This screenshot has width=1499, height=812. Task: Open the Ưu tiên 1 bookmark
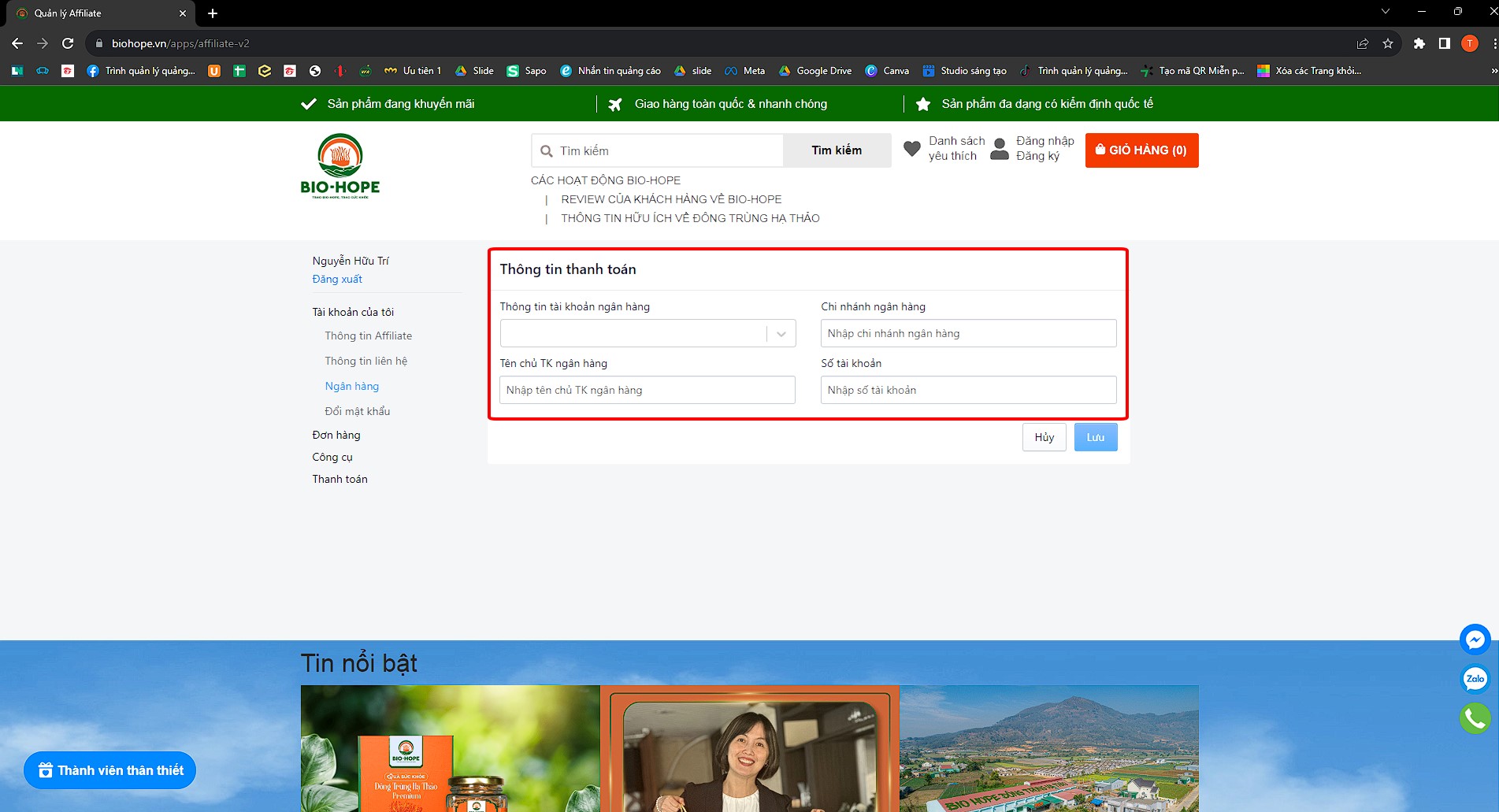tap(413, 71)
